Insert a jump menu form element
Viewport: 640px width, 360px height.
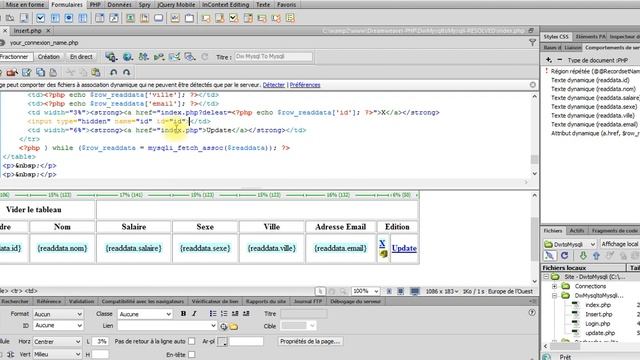click(x=114, y=18)
